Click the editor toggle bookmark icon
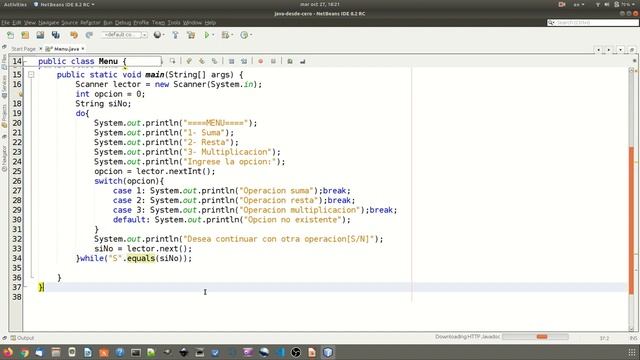The image size is (640, 360). (x=215, y=61)
